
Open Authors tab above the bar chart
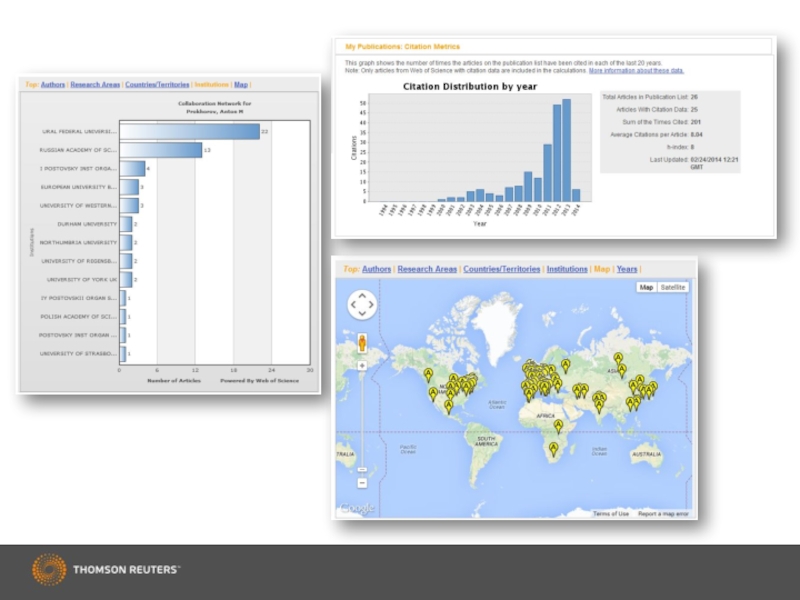pos(53,85)
